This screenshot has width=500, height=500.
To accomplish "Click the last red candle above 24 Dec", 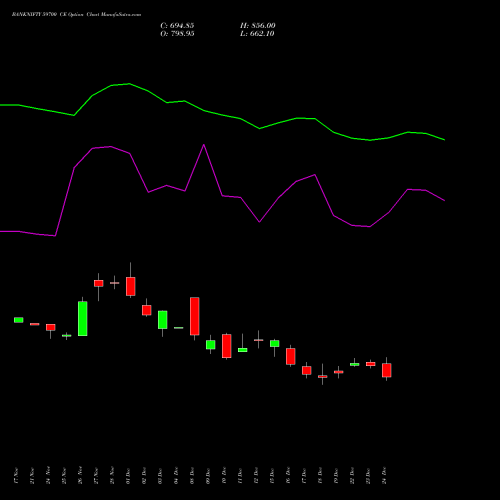I will click(x=387, y=370).
